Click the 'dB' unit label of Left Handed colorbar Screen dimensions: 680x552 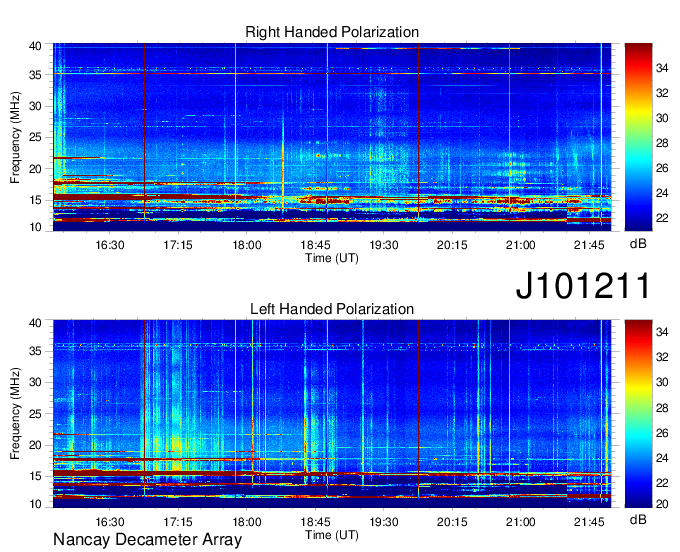pyautogui.click(x=638, y=519)
